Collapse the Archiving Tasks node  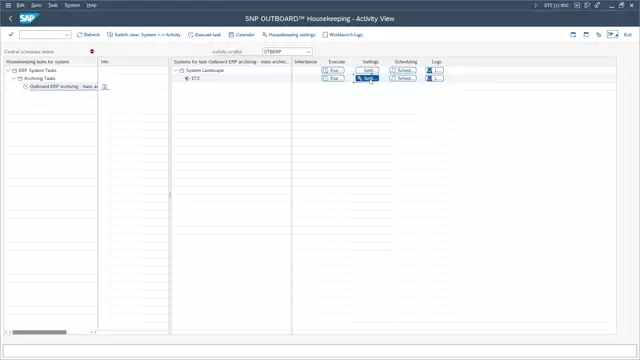click(x=14, y=78)
